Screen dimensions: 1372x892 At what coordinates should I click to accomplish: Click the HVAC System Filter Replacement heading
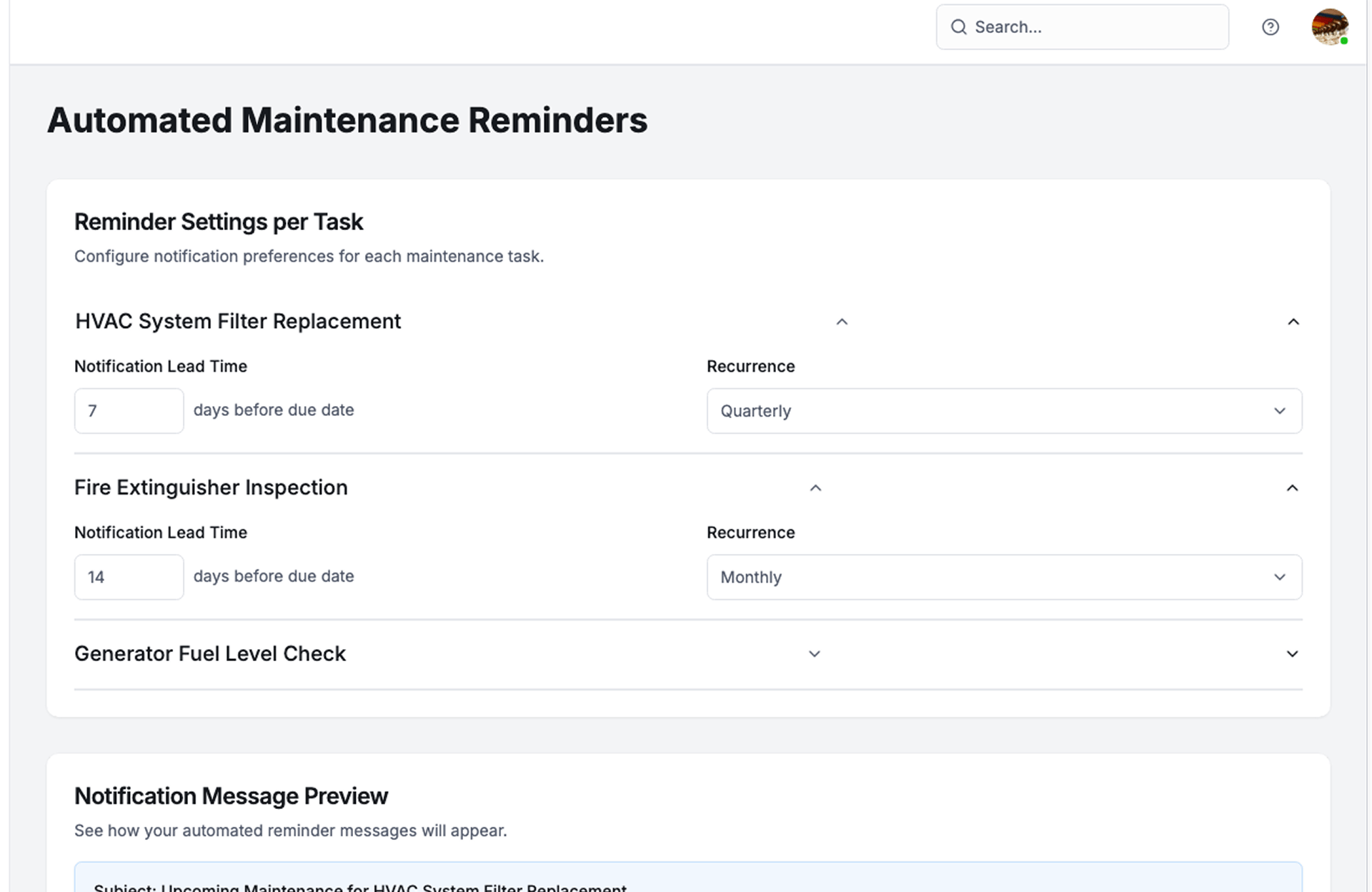pos(238,322)
